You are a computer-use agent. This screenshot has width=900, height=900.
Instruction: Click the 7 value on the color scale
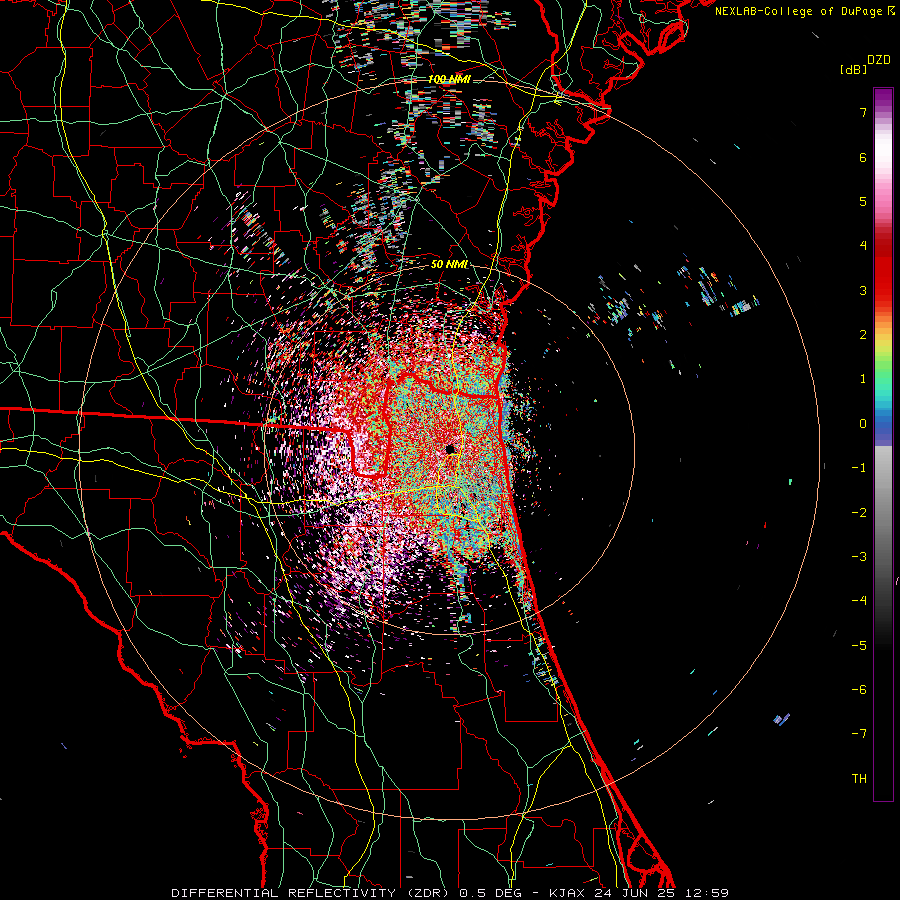pos(863,112)
